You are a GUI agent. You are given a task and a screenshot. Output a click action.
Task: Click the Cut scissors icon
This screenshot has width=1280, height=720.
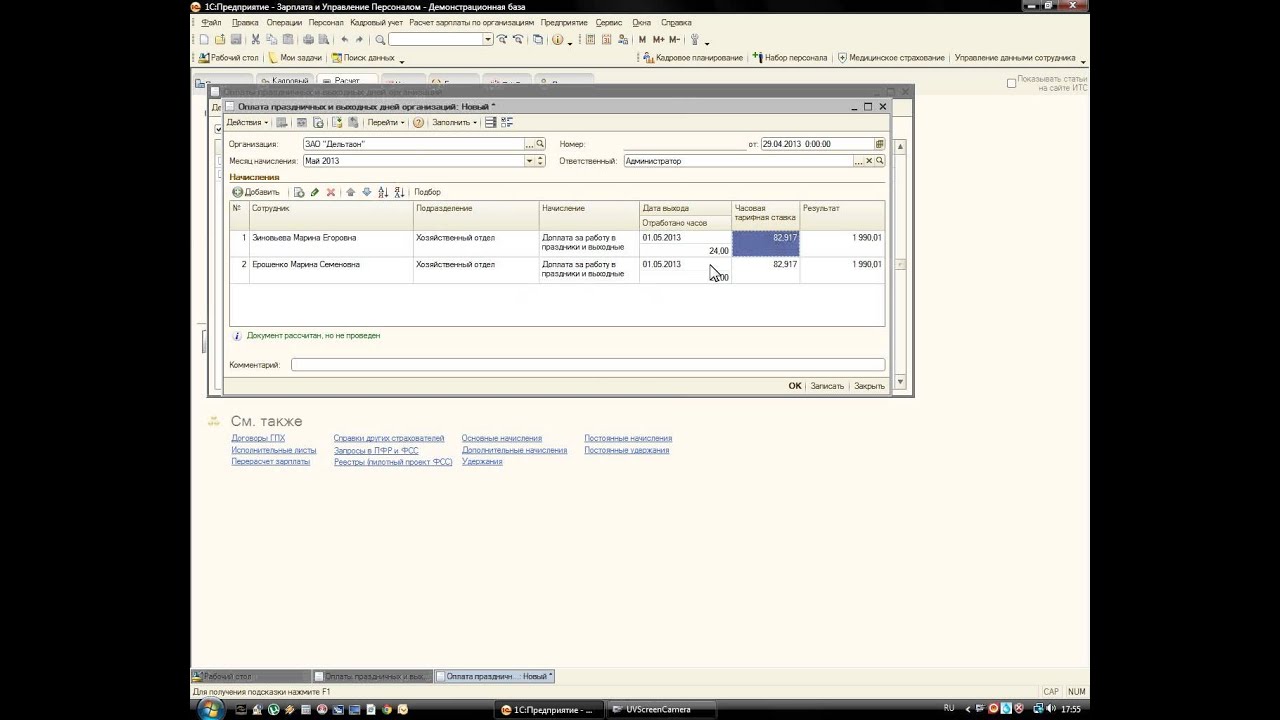pos(255,40)
